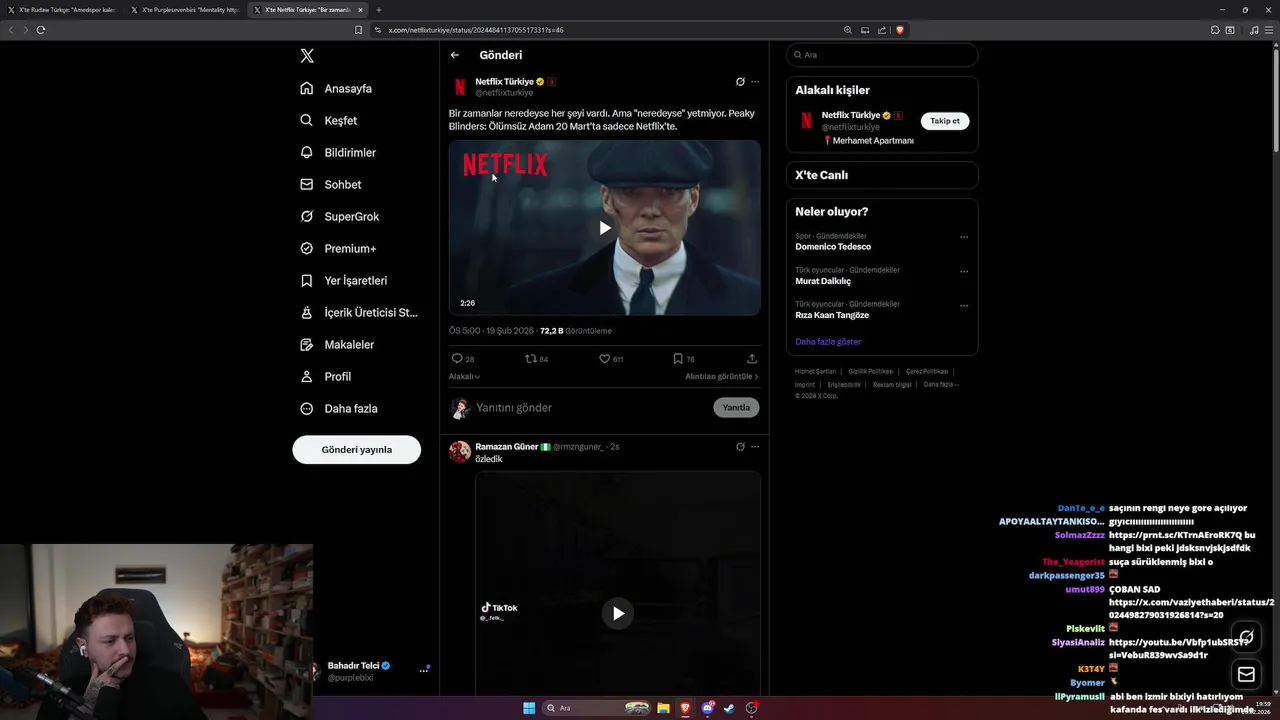
Task: Bookmark the post with 76 bookmarks
Action: click(678, 358)
